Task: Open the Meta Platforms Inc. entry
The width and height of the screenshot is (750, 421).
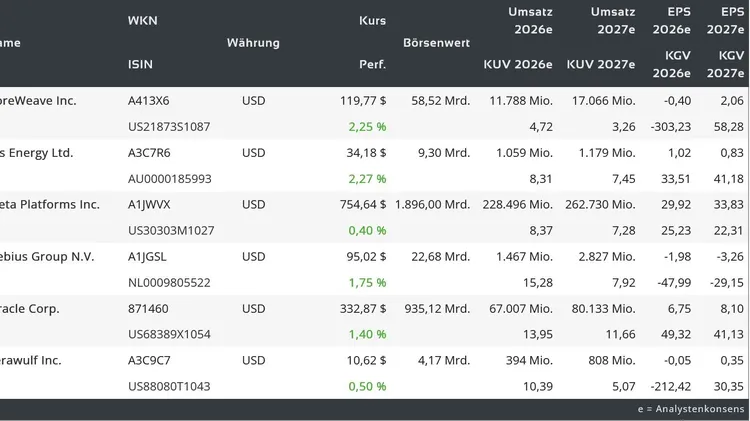Action: 50,205
